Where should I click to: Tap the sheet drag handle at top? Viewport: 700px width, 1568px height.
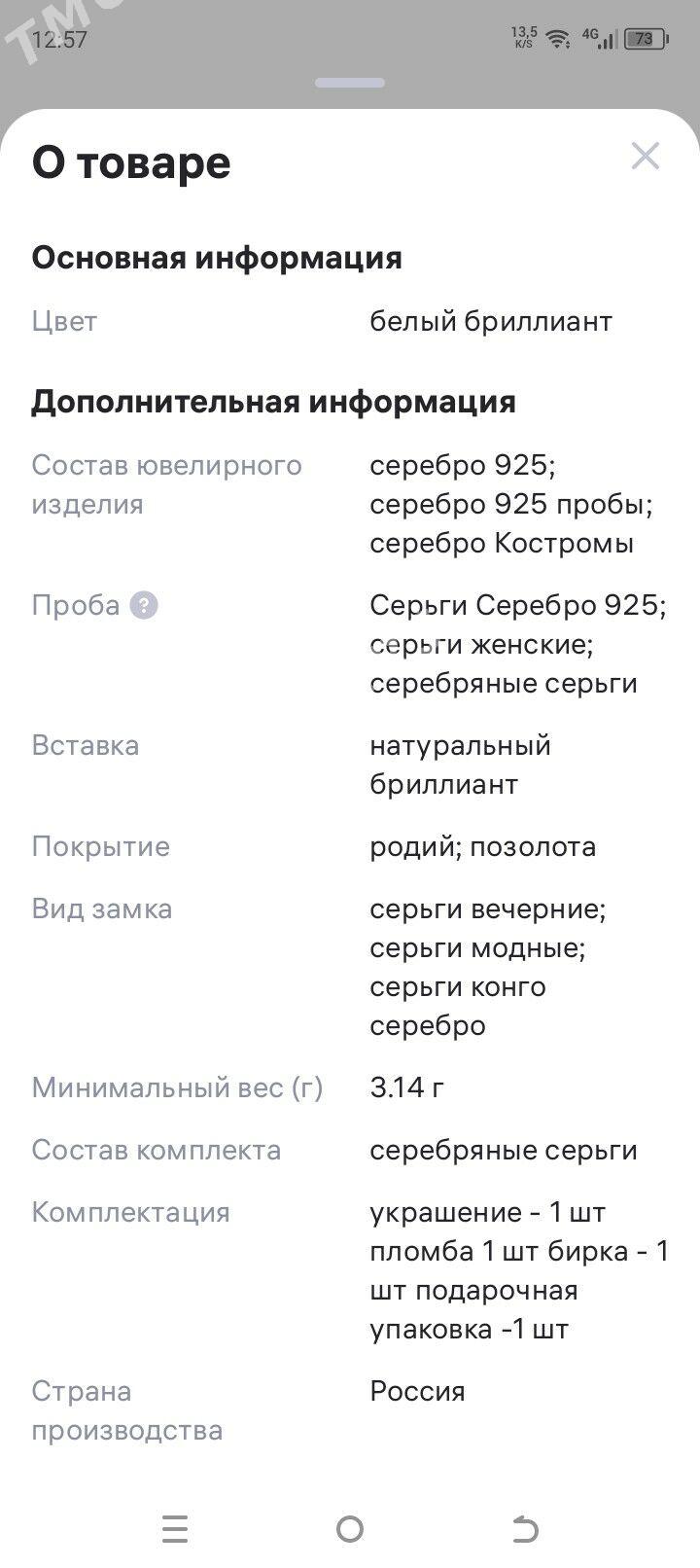click(x=350, y=84)
